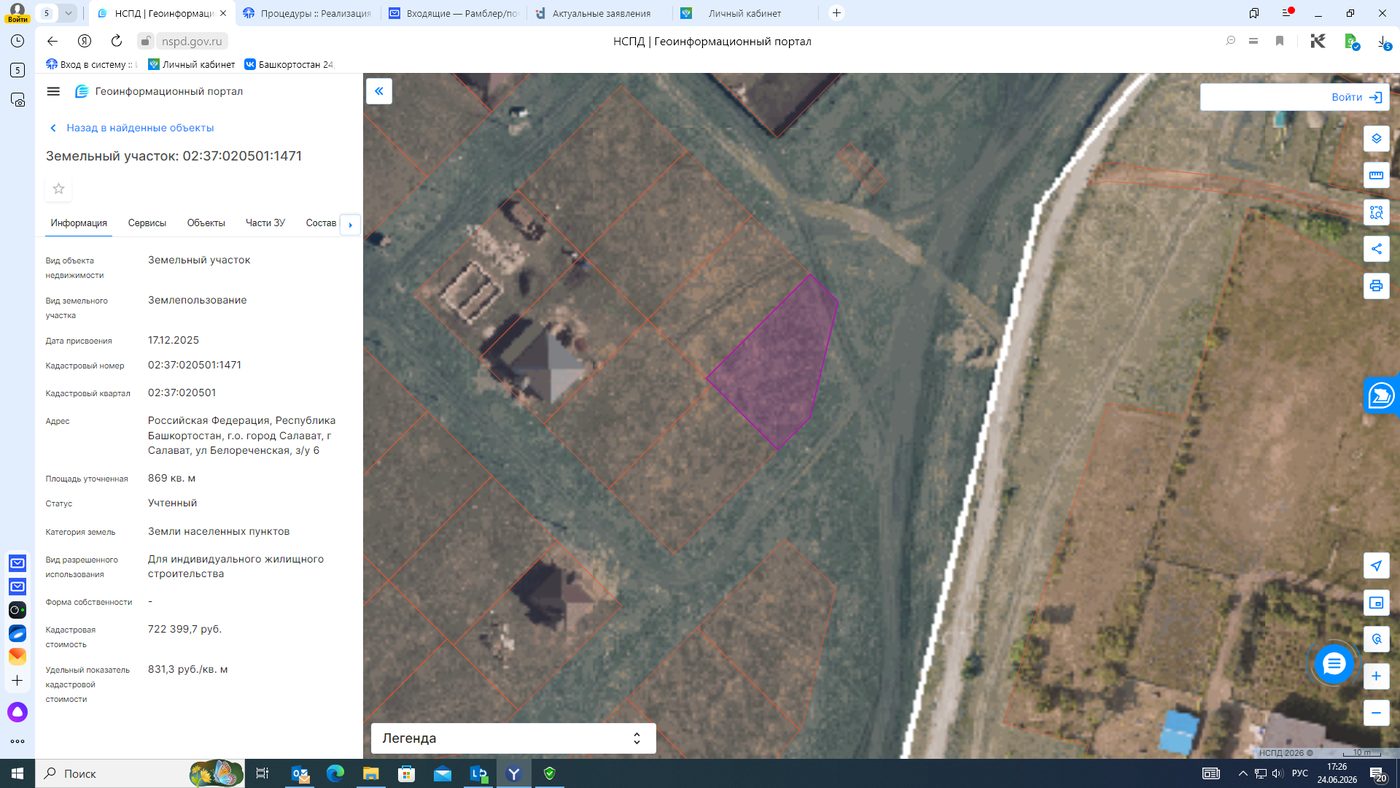Show more tabs with right arrow
The image size is (1400, 788).
[350, 225]
